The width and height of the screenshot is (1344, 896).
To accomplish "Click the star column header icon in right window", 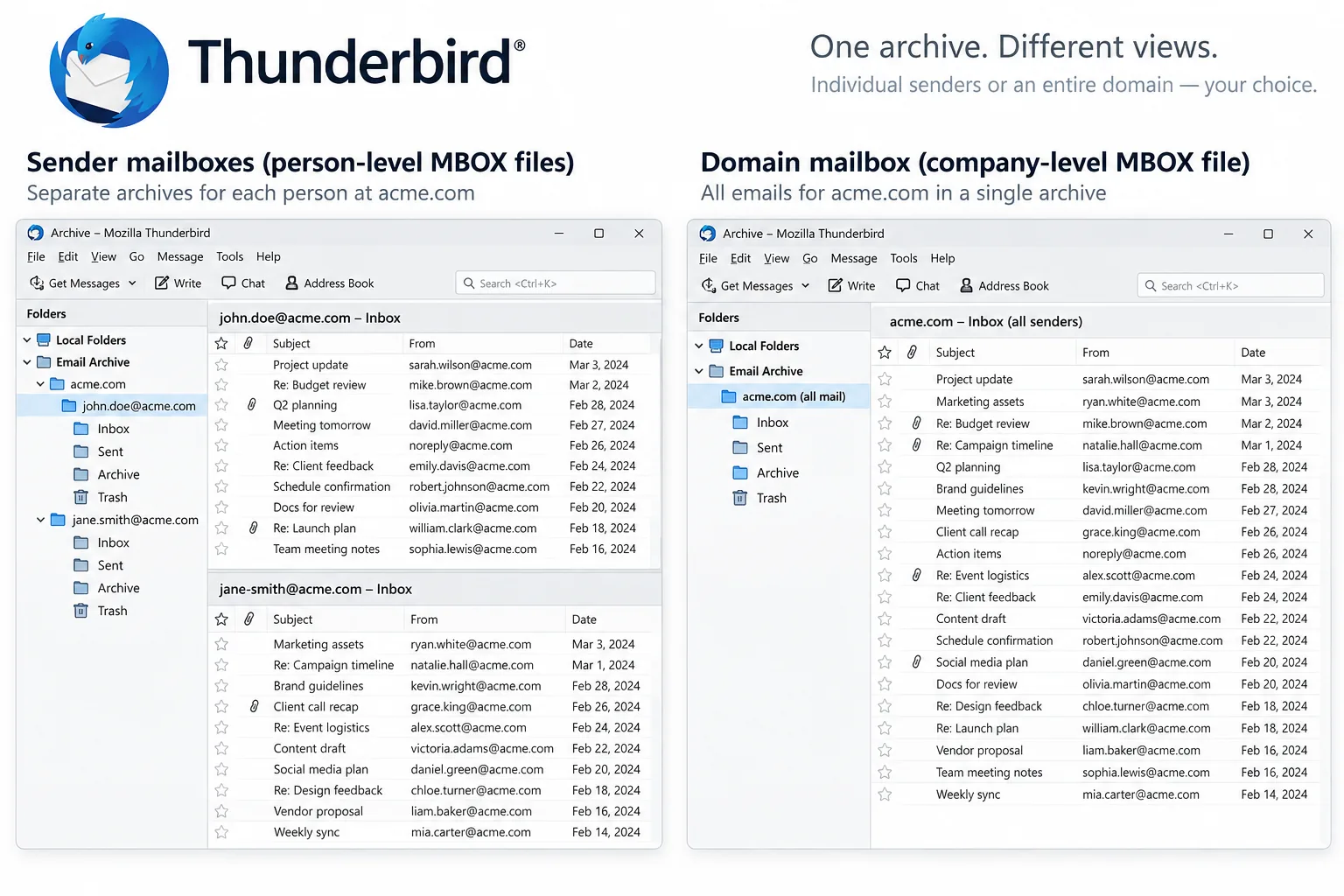I will (x=885, y=353).
